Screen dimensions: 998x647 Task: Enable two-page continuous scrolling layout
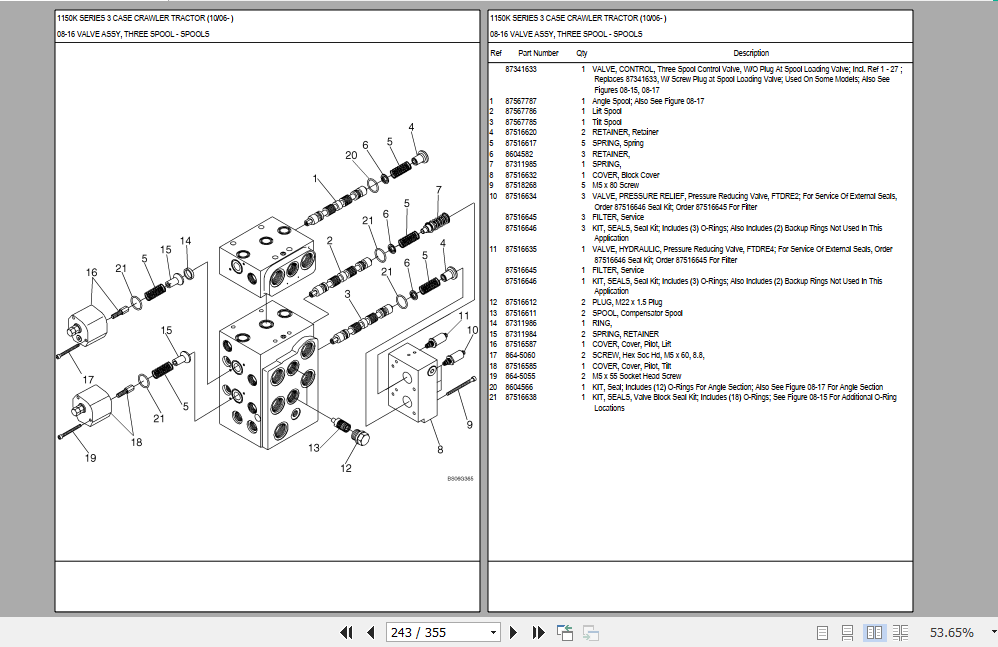(x=901, y=632)
